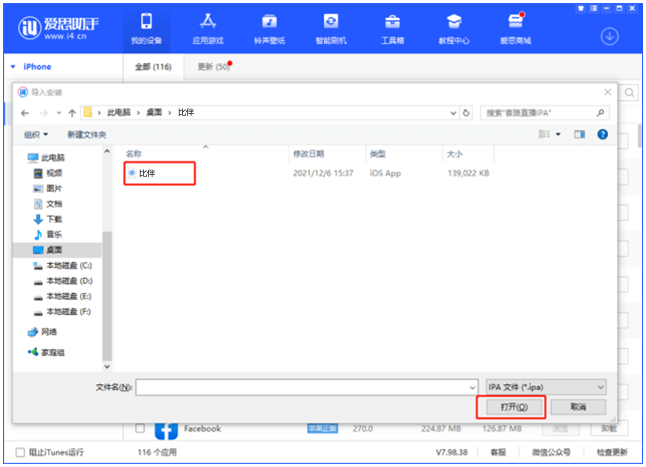The width and height of the screenshot is (646, 467).
Task: Click the help question mark icon in dialog
Action: [603, 134]
